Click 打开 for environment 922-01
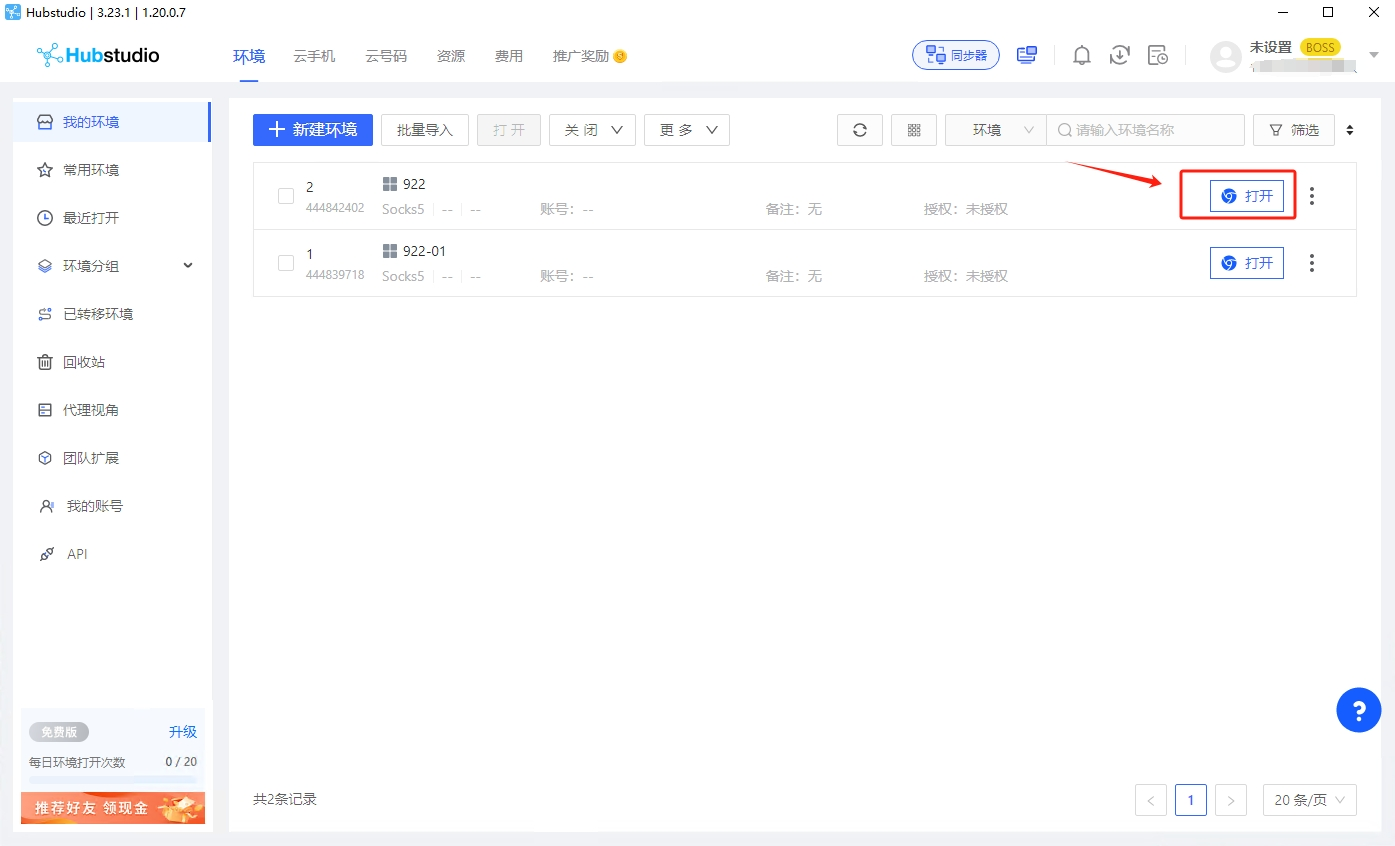This screenshot has height=846, width=1395. [1246, 263]
